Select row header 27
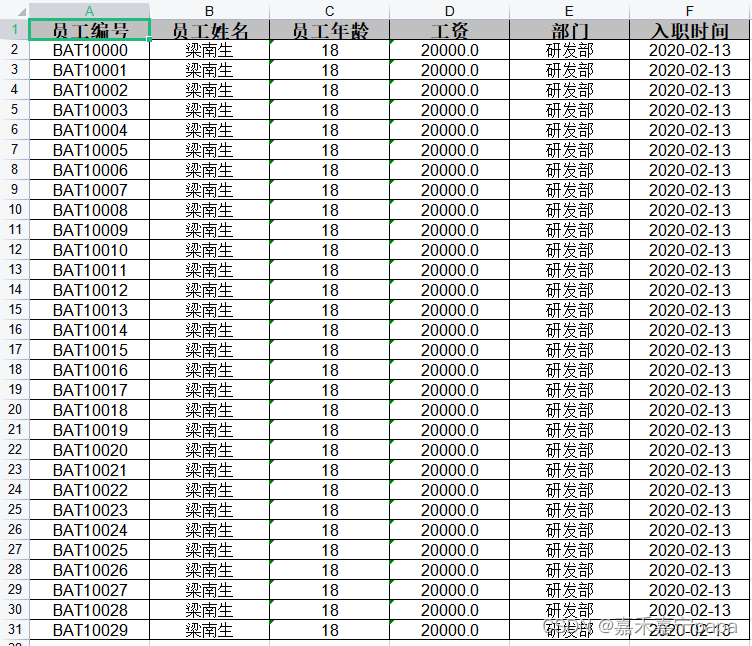Image resolution: width=752 pixels, height=646 pixels. click(x=14, y=550)
